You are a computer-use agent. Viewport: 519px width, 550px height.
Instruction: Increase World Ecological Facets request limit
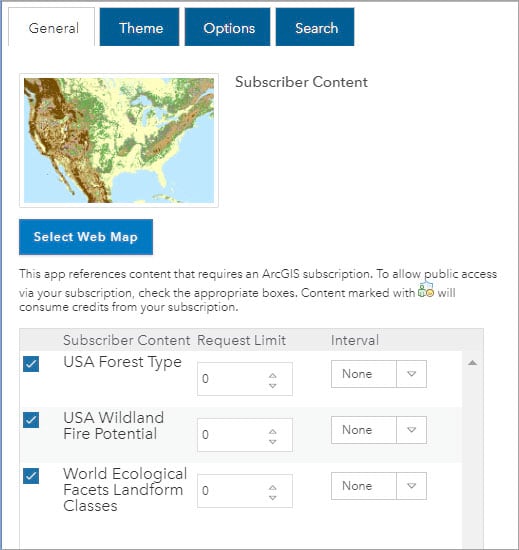tap(272, 488)
